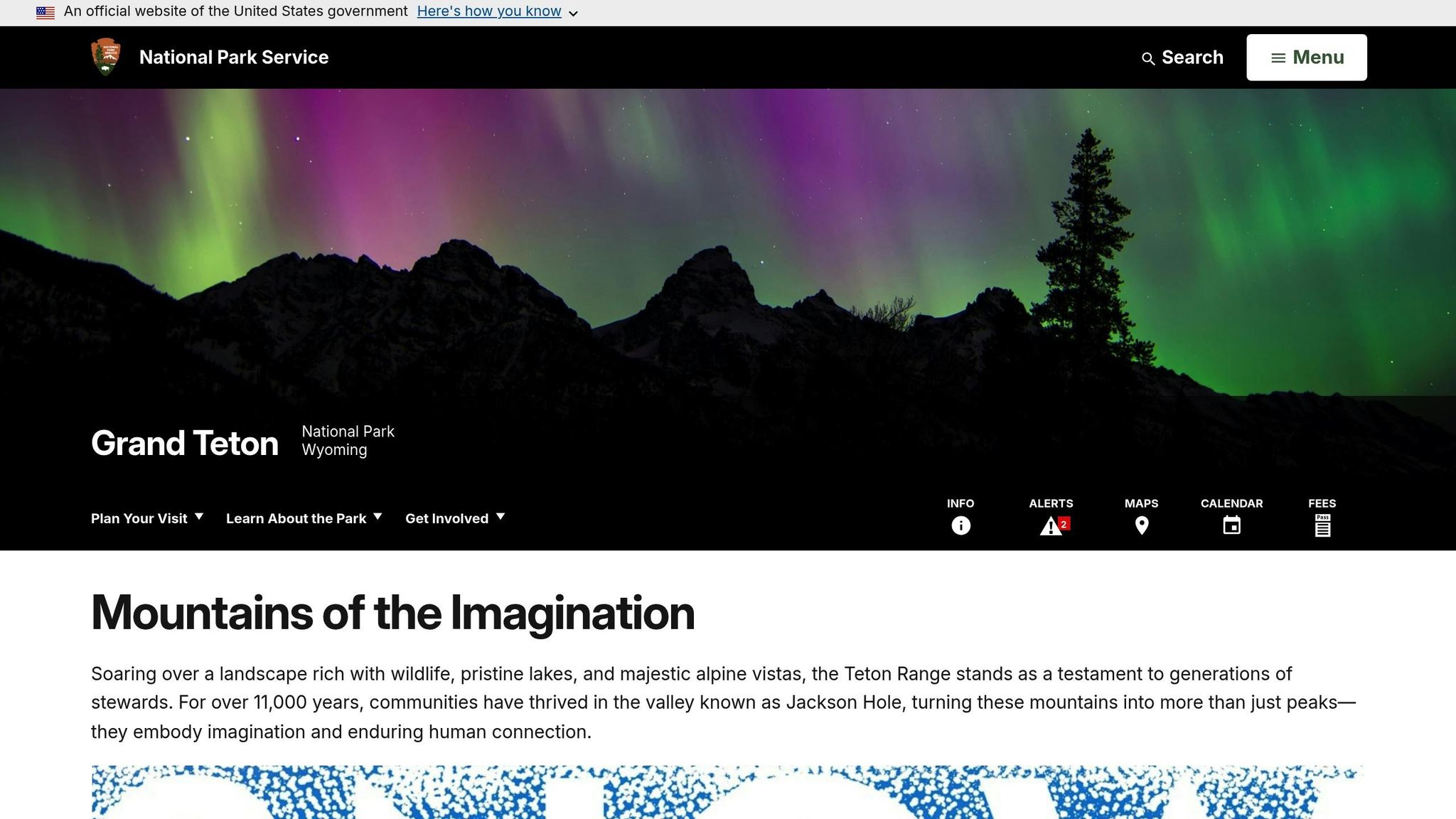Click the blue patterned image below text
This screenshot has height=819, width=1456.
(727, 792)
